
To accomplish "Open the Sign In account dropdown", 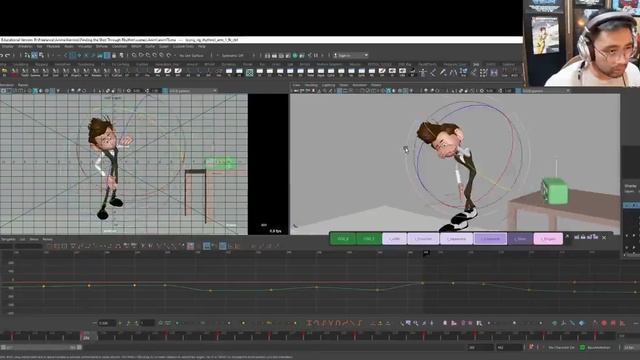I will point(351,55).
